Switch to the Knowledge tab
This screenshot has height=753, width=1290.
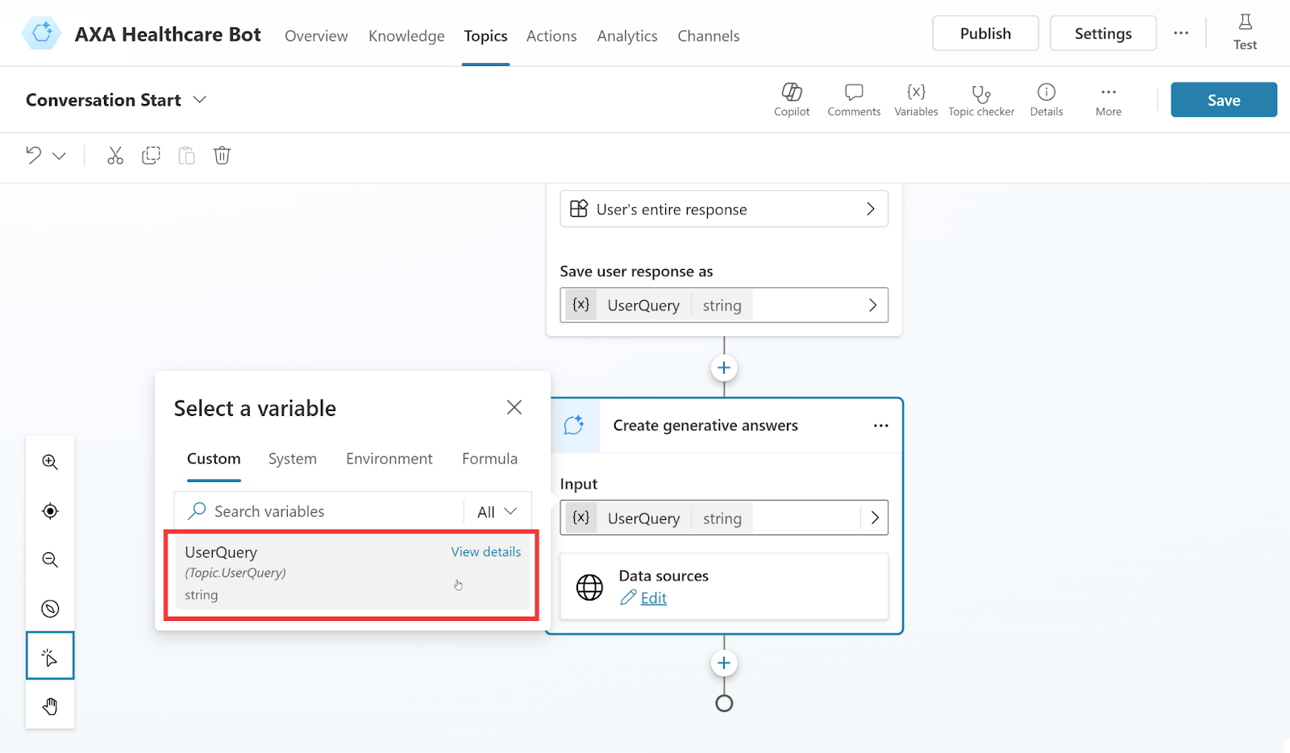(x=406, y=35)
